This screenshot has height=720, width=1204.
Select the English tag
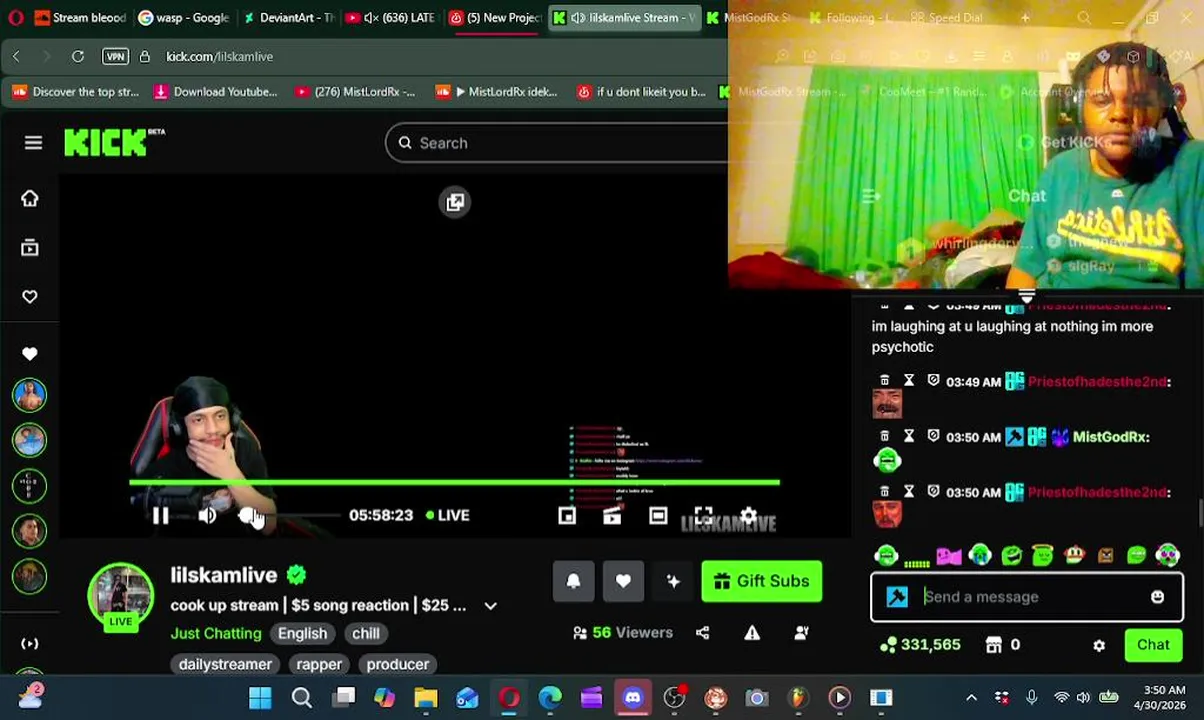tap(302, 633)
